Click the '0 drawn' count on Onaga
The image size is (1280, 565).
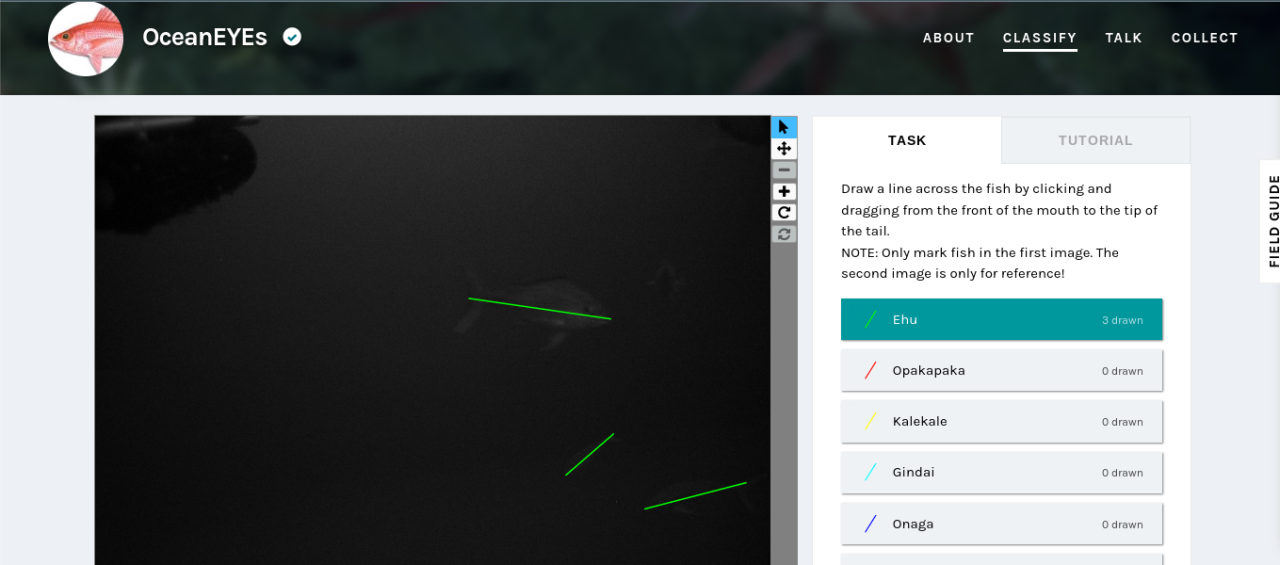[1122, 525]
